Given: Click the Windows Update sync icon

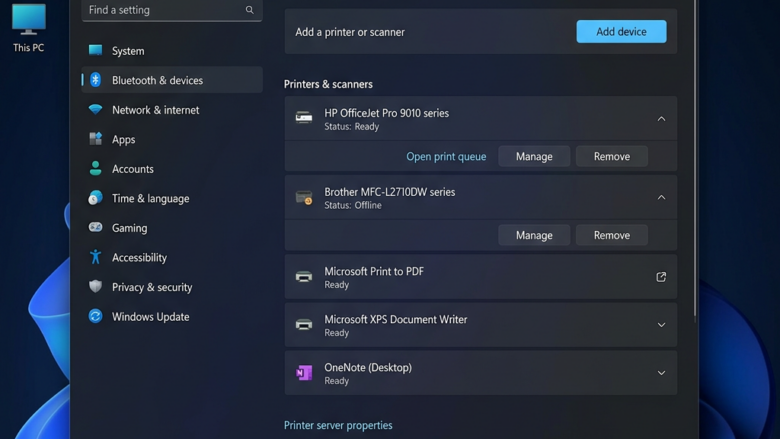Looking at the screenshot, I should pos(95,316).
